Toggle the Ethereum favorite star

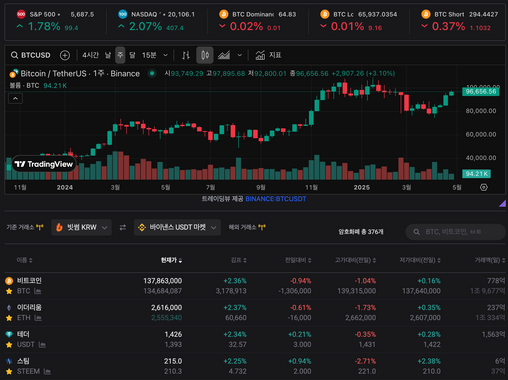click(x=9, y=318)
